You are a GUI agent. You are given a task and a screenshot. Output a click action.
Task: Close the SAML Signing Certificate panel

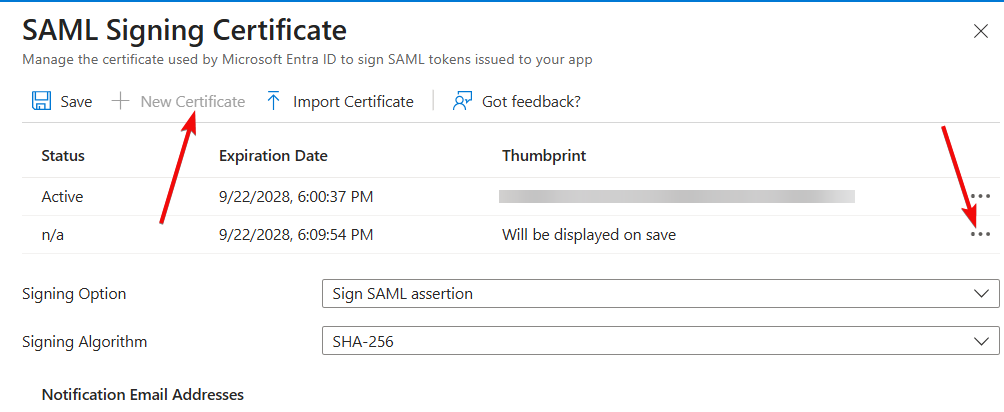pyautogui.click(x=980, y=31)
